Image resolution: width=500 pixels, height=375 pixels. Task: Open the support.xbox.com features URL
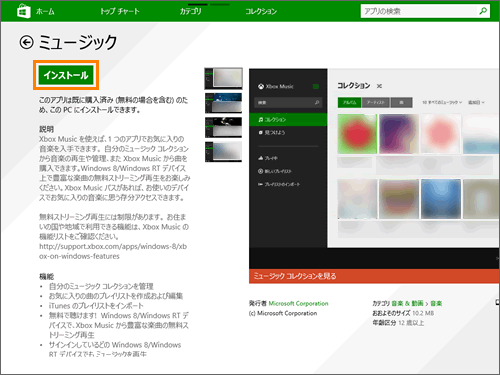click(113, 251)
